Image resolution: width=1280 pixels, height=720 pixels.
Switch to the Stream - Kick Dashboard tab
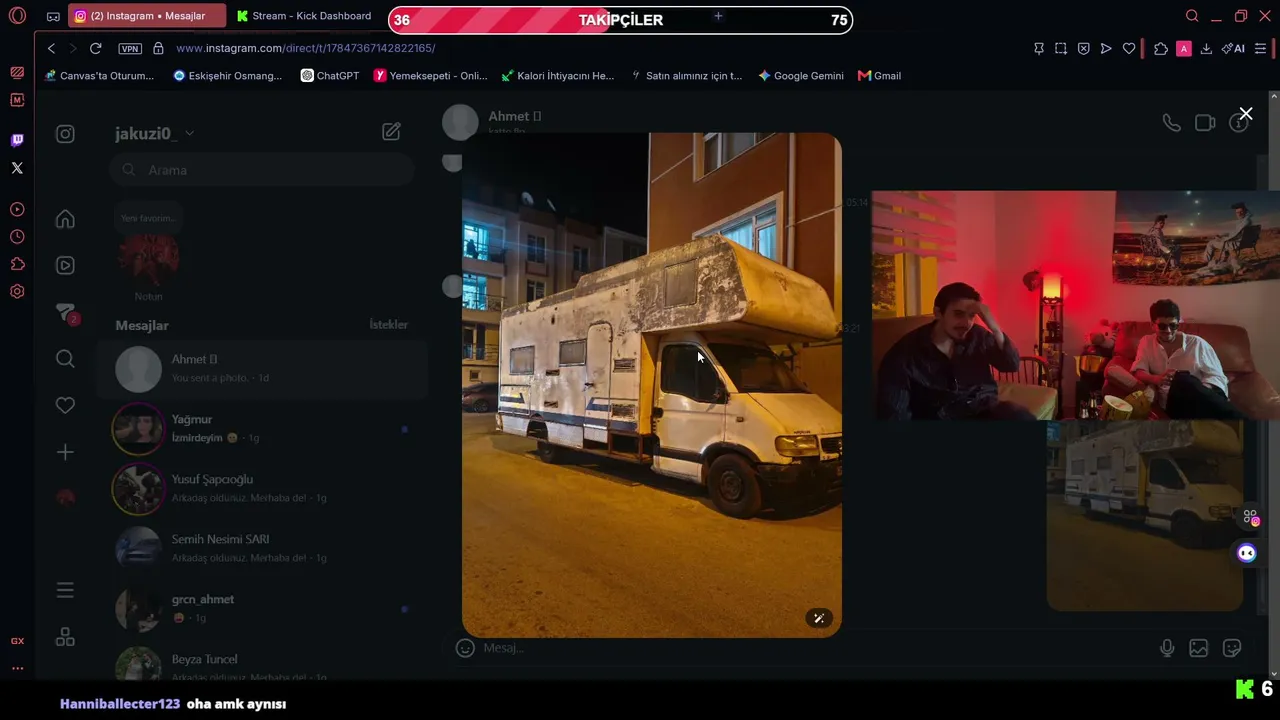tap(304, 16)
